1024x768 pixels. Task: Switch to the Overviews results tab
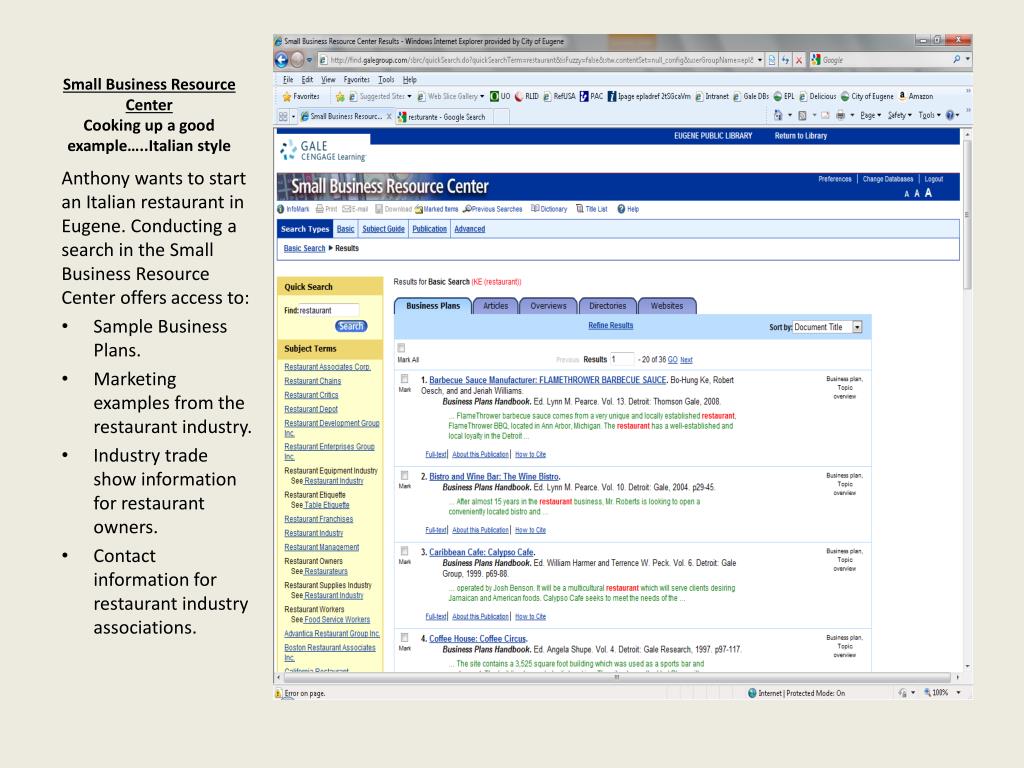point(549,306)
